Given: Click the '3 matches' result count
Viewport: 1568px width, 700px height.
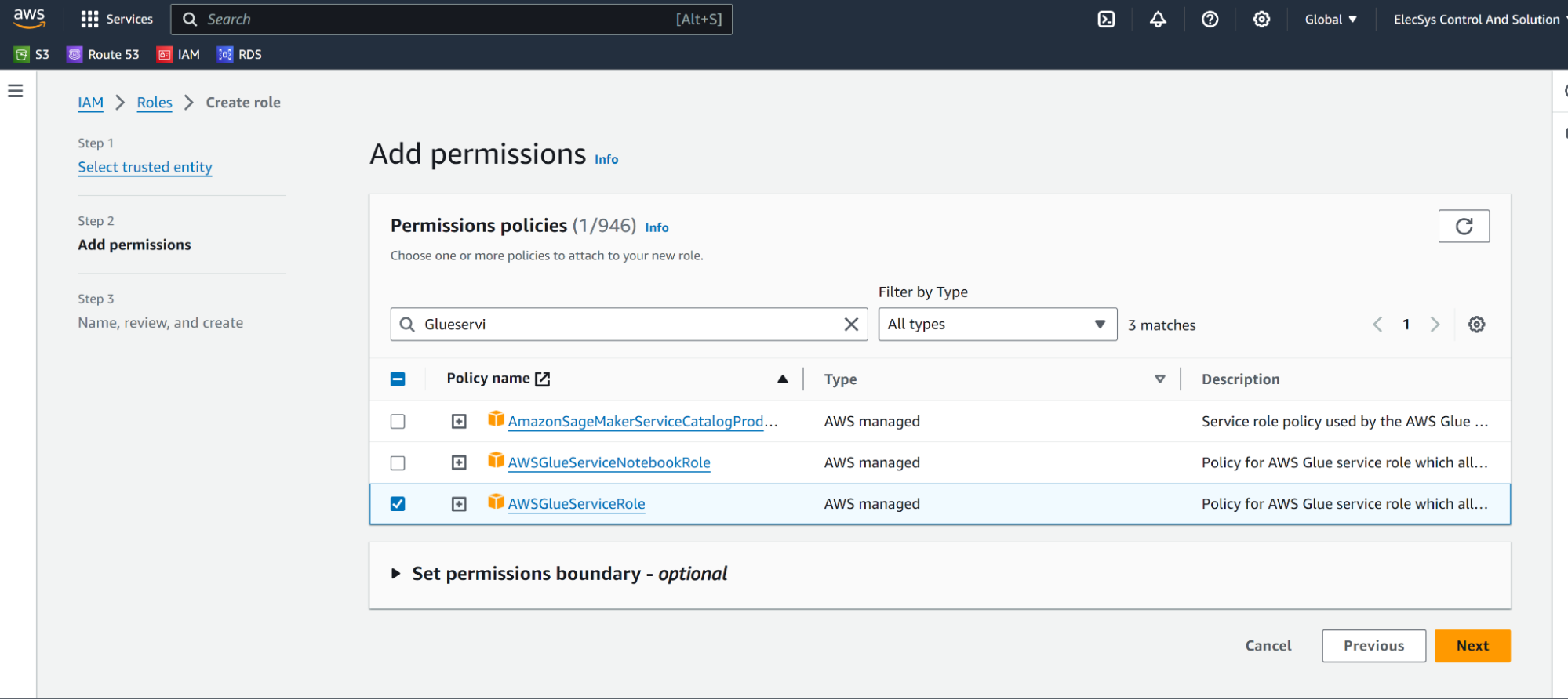Looking at the screenshot, I should tap(1162, 325).
